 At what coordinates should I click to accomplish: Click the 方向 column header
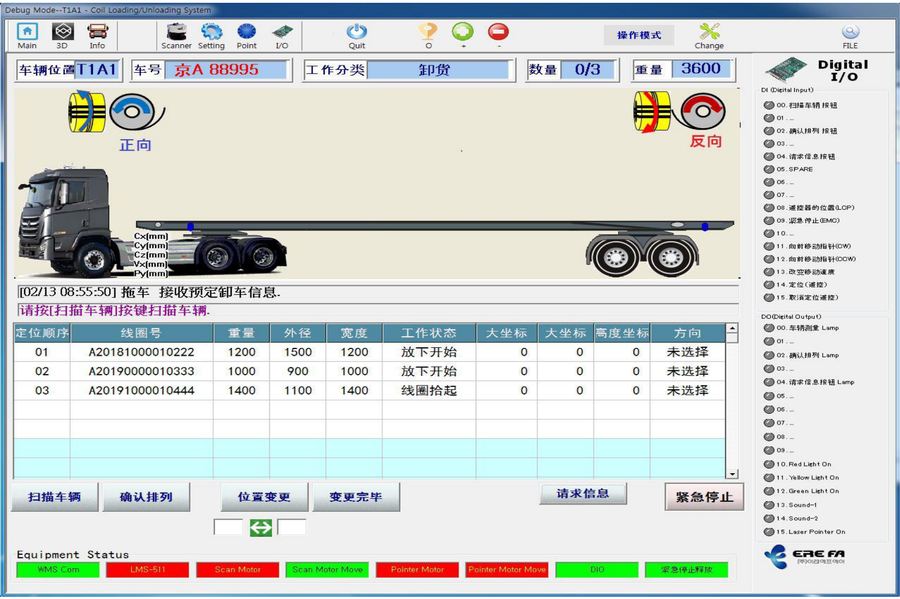[688, 333]
